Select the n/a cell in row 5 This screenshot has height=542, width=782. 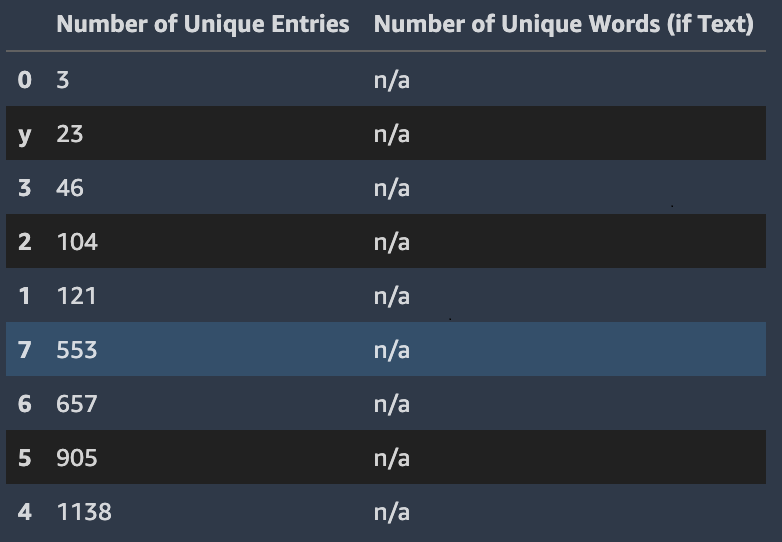tap(392, 458)
